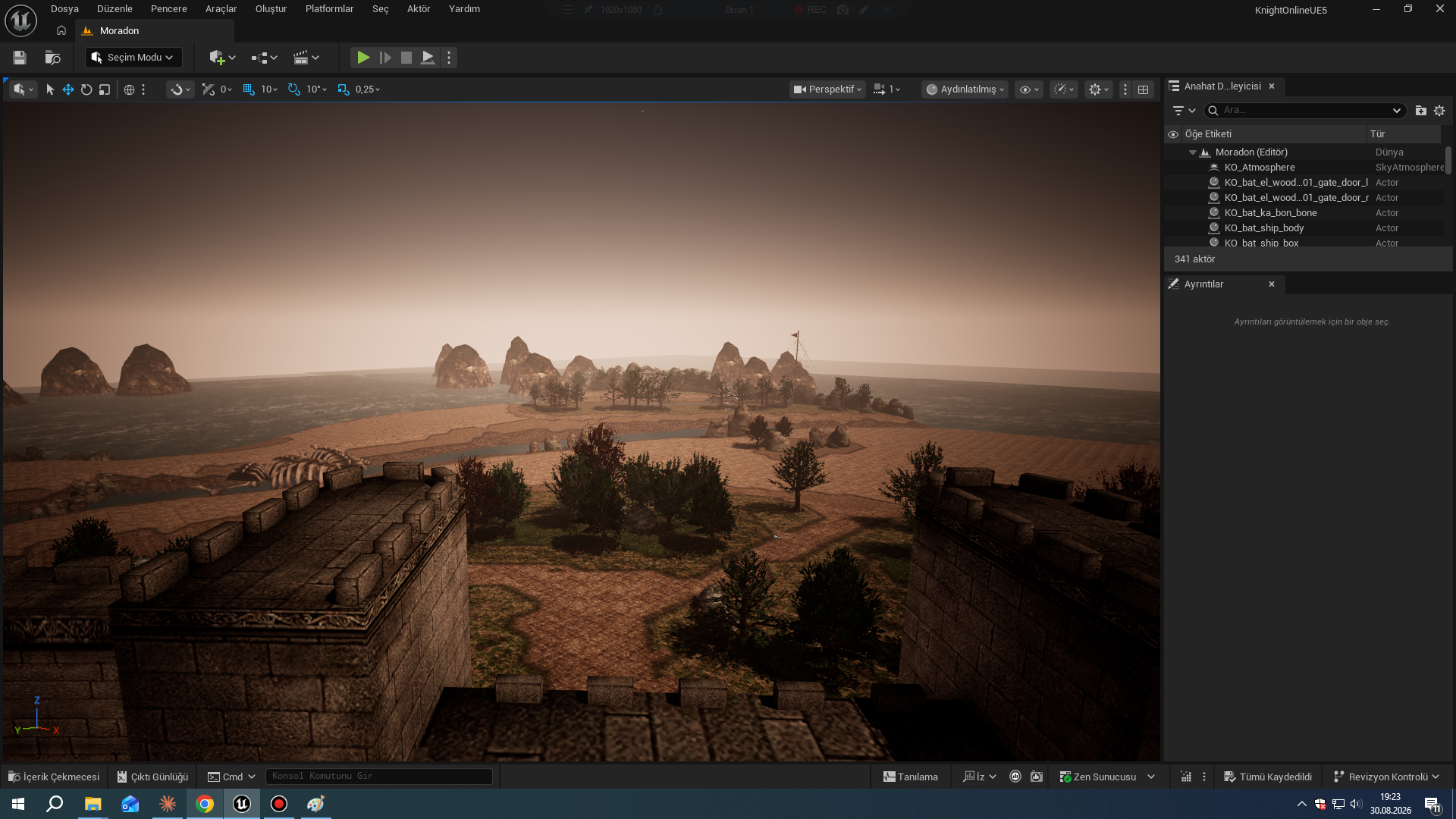Open the Dosya menu
The image size is (1456, 819).
coord(64,9)
